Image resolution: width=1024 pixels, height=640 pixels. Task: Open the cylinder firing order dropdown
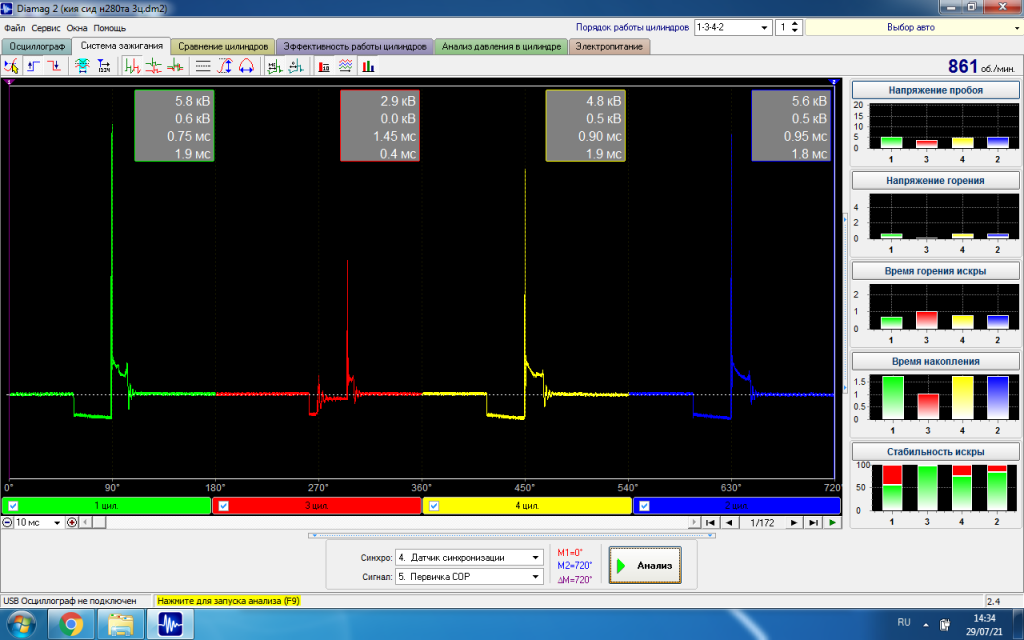733,27
